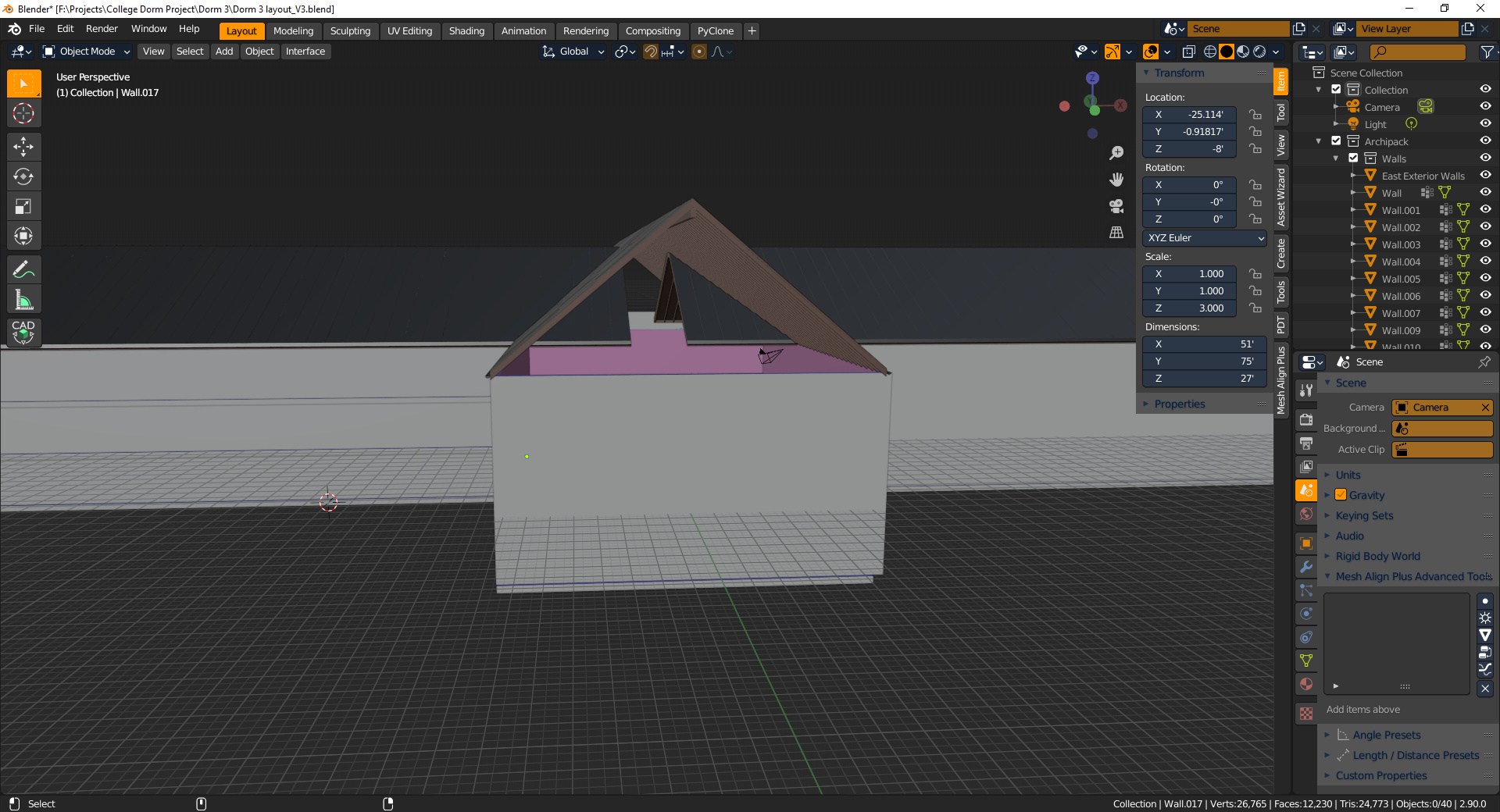1500x812 pixels.
Task: Lock the Location X value
Action: pos(1255,114)
